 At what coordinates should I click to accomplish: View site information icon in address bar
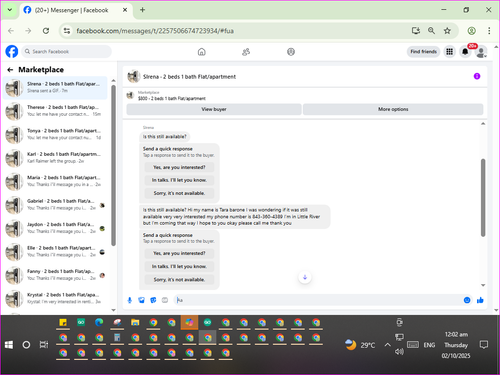[67, 31]
